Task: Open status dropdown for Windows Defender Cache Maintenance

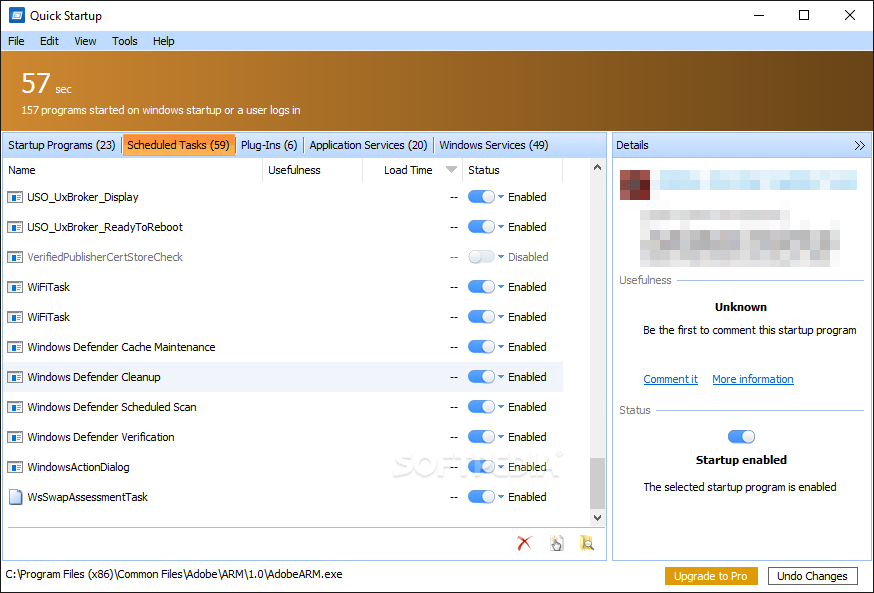Action: point(501,347)
